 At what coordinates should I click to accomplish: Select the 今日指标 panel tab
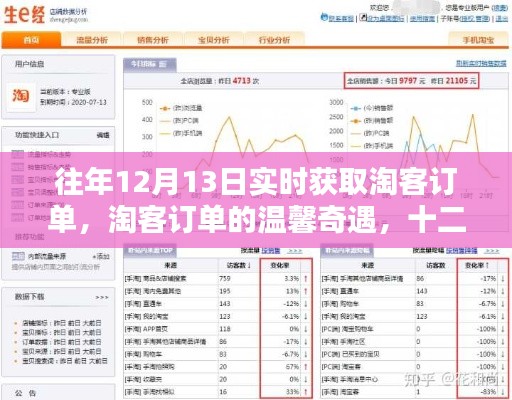(150, 64)
